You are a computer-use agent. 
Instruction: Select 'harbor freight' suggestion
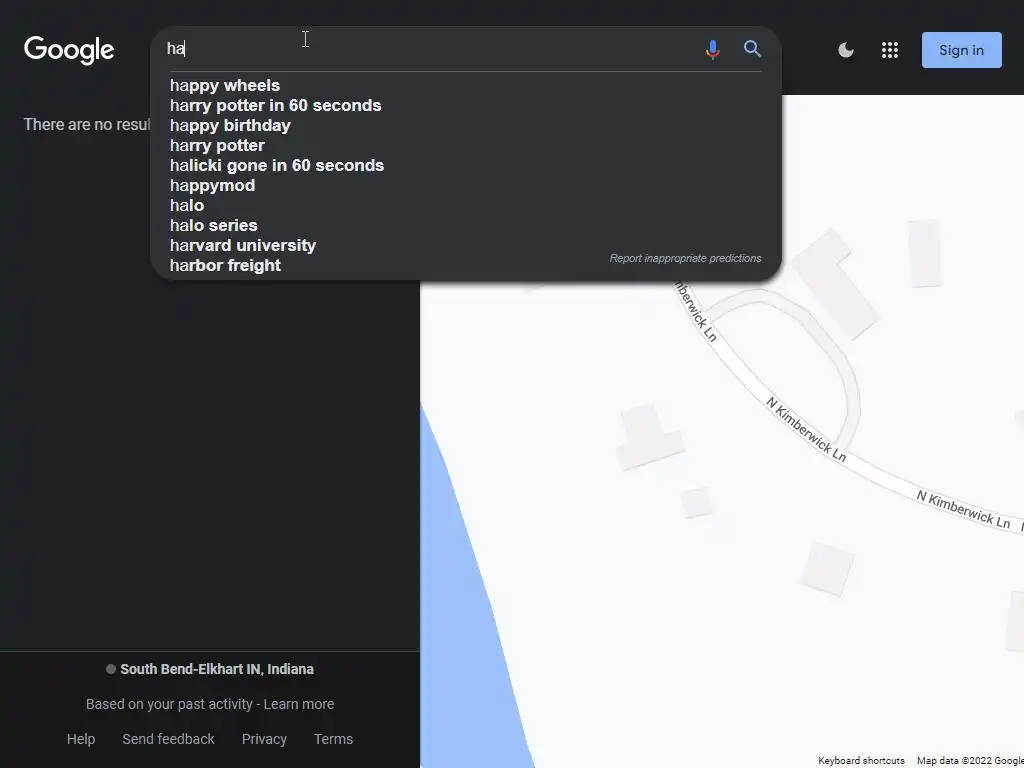pos(225,265)
